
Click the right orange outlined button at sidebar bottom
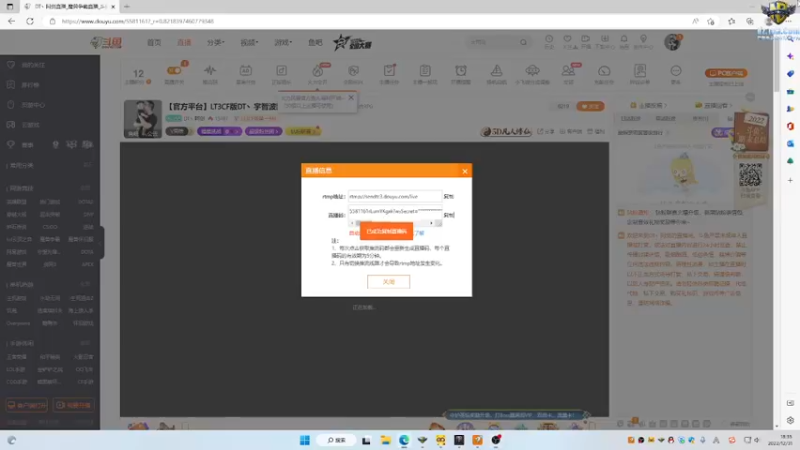pyautogui.click(x=73, y=405)
